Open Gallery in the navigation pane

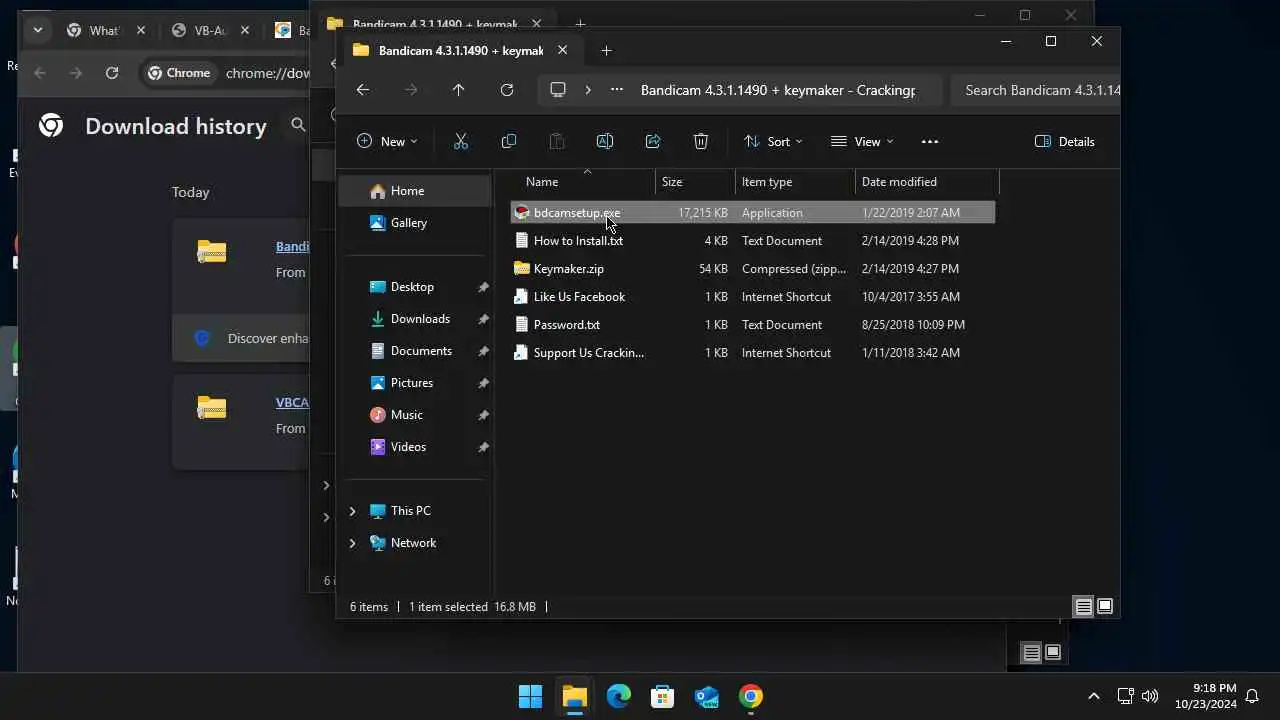click(414, 223)
